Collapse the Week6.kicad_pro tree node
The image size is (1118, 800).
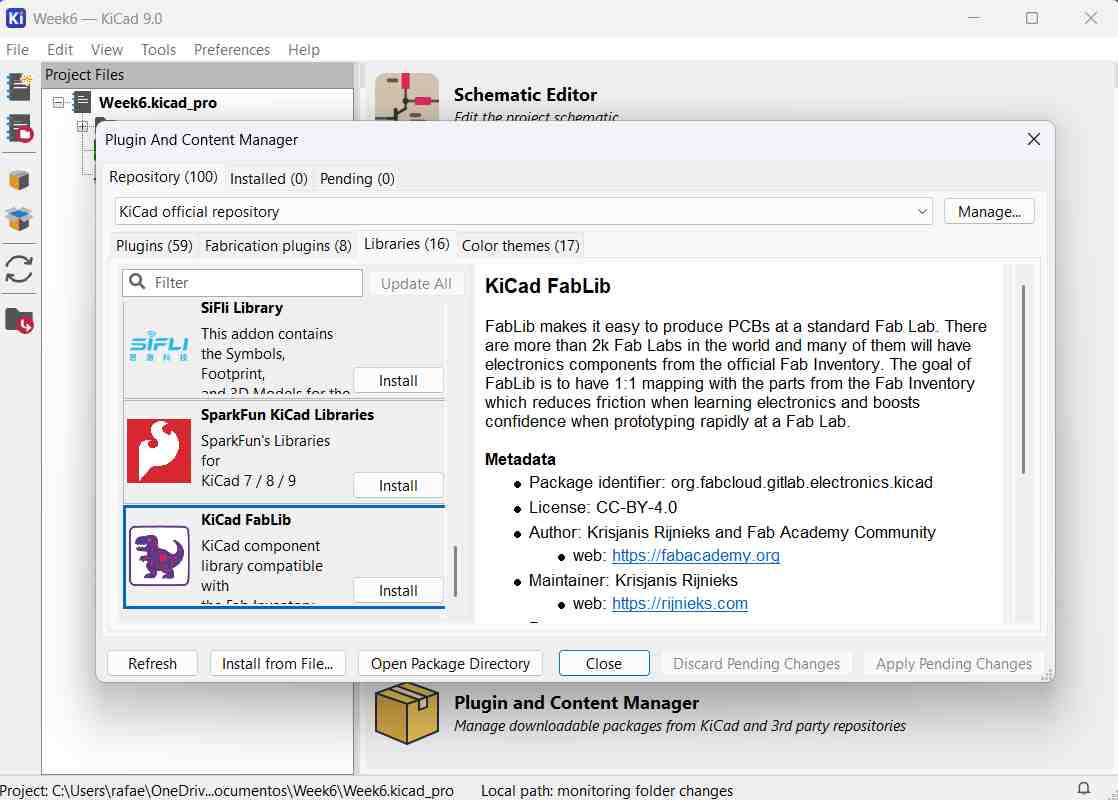58,103
